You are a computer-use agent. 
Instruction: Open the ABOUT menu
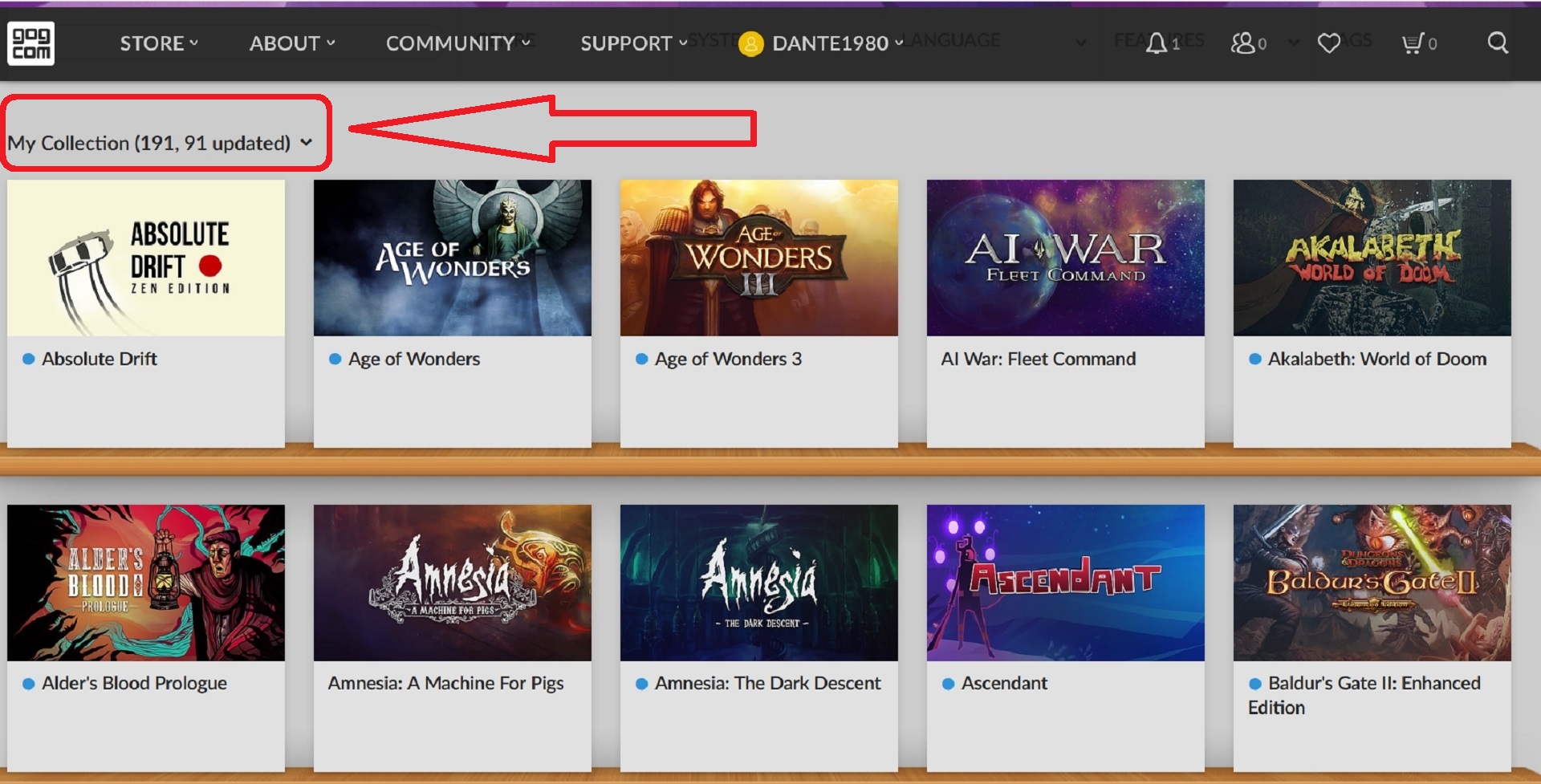click(292, 43)
